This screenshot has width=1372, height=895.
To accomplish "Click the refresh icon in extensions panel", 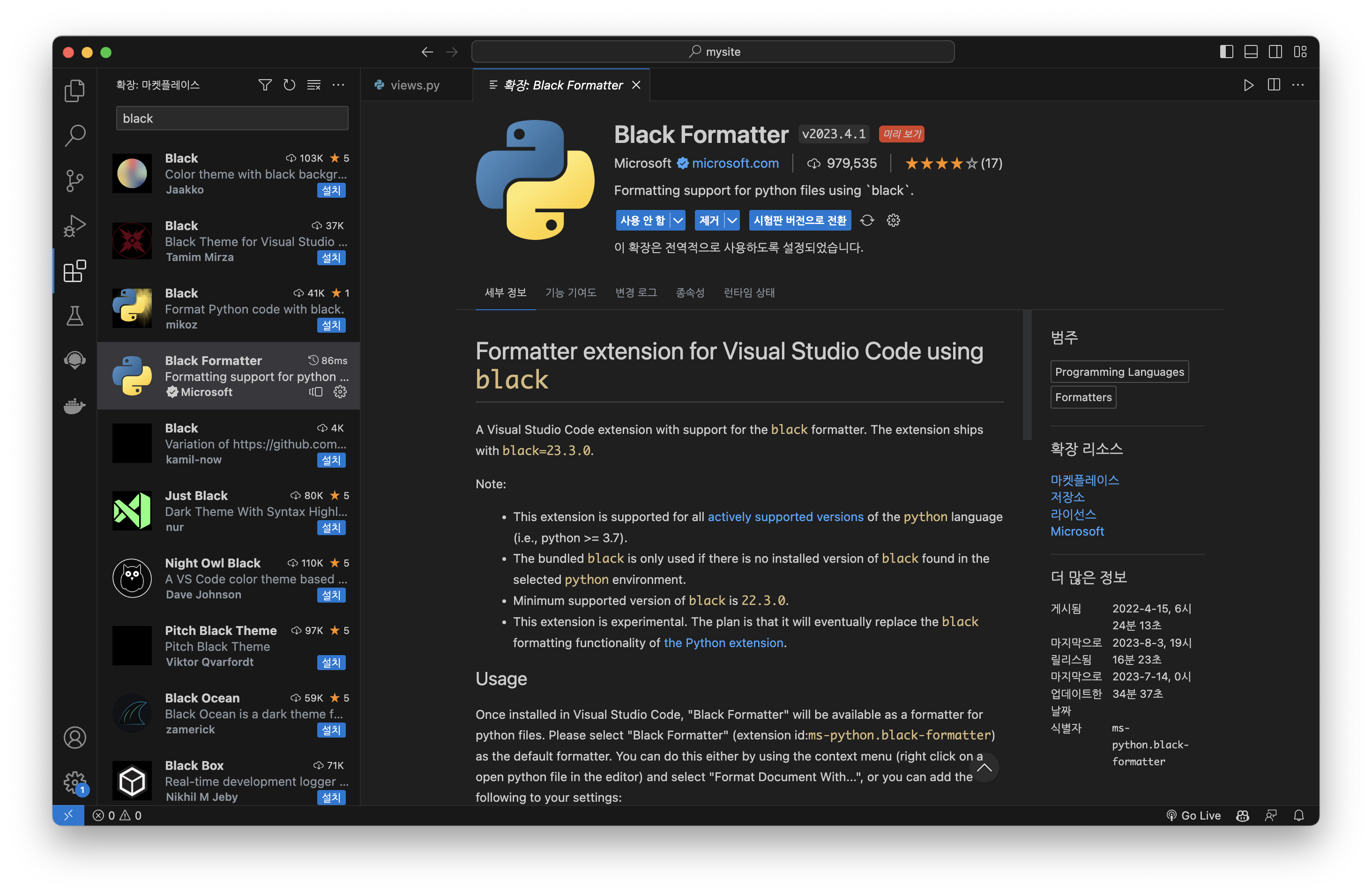I will (x=289, y=85).
